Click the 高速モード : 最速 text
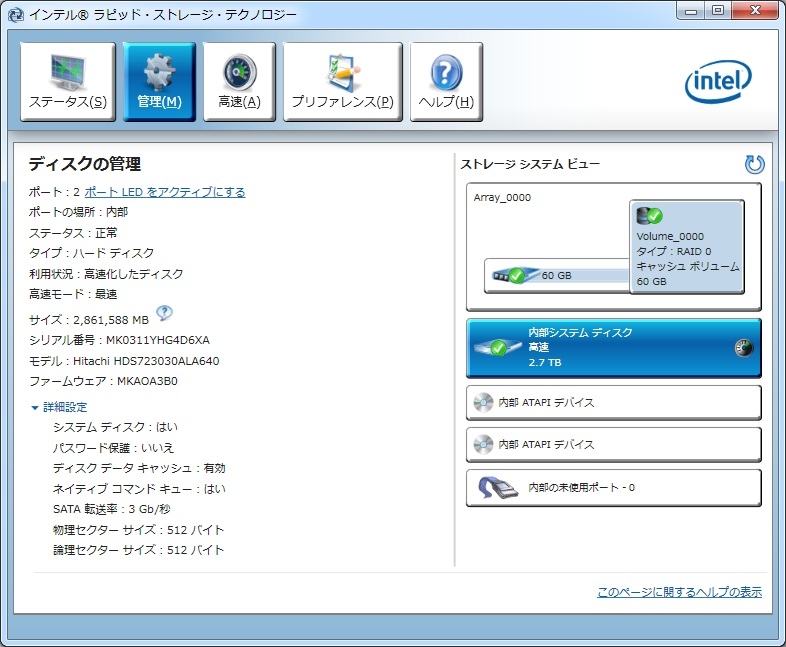Image resolution: width=786 pixels, height=647 pixels. tap(73, 294)
